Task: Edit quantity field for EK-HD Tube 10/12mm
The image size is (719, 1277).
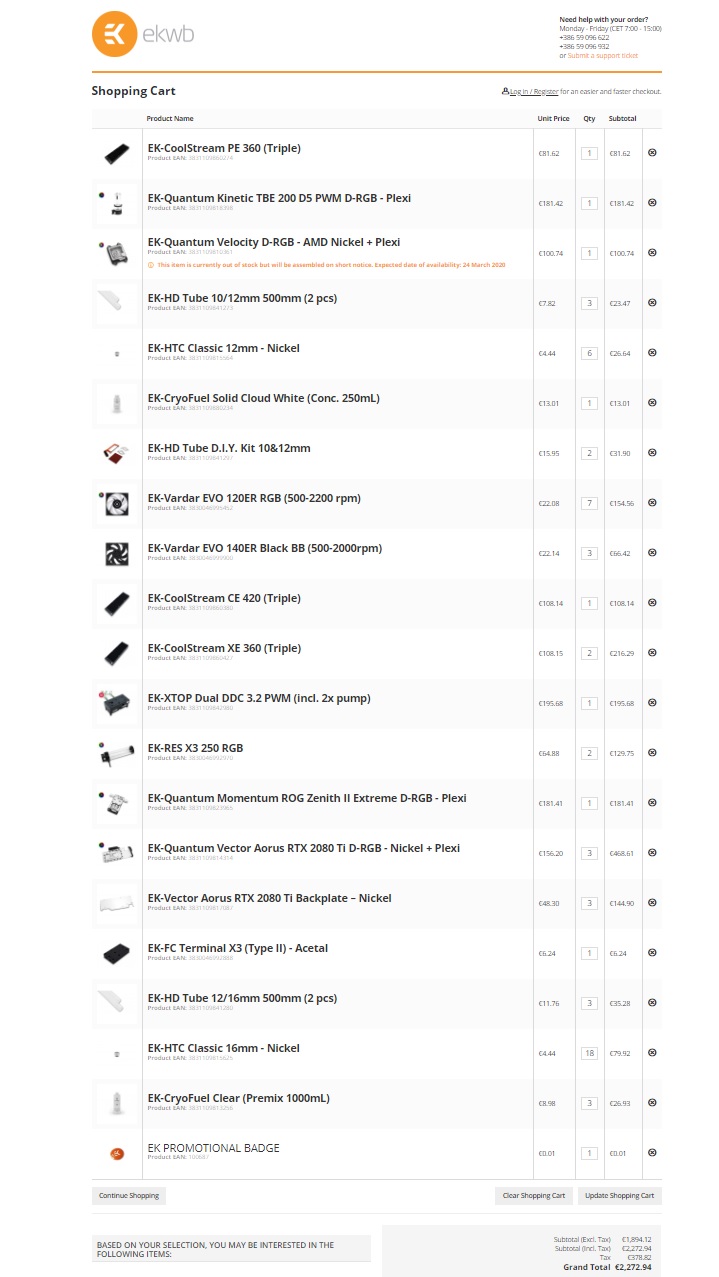Action: click(x=589, y=303)
